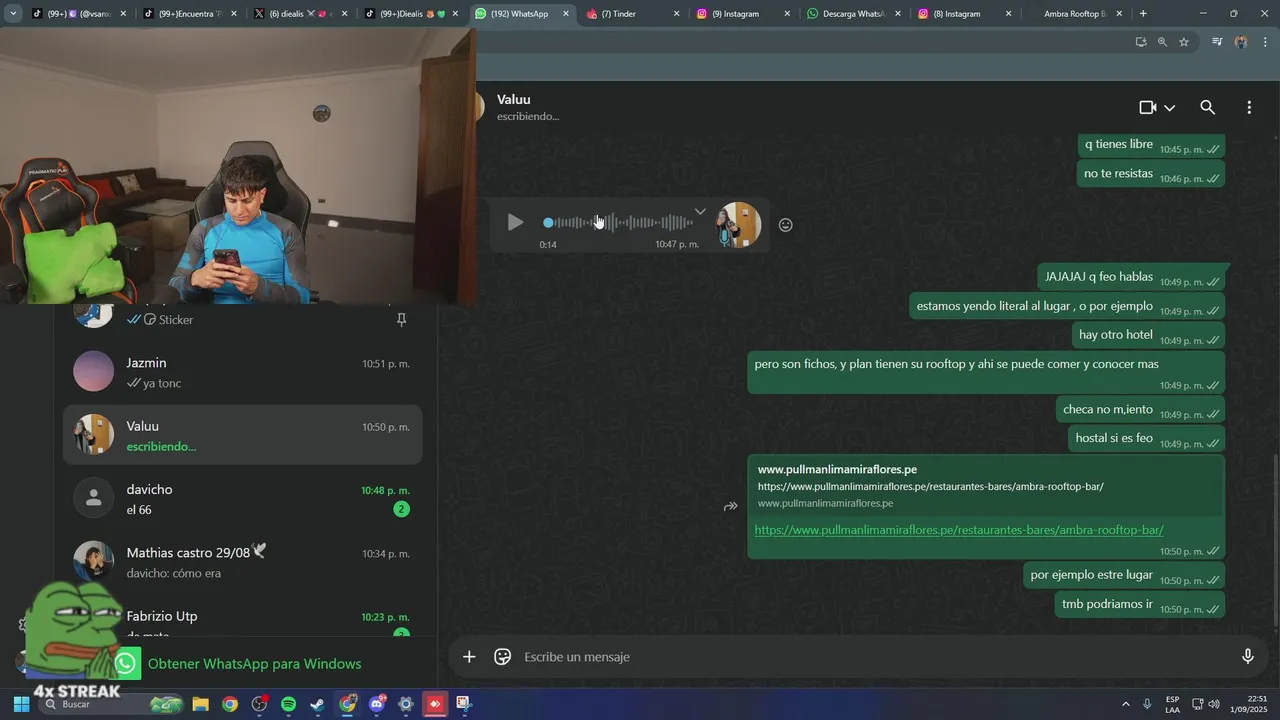This screenshot has width=1280, height=720.
Task: Search within the Valuu conversation
Action: point(1207,107)
